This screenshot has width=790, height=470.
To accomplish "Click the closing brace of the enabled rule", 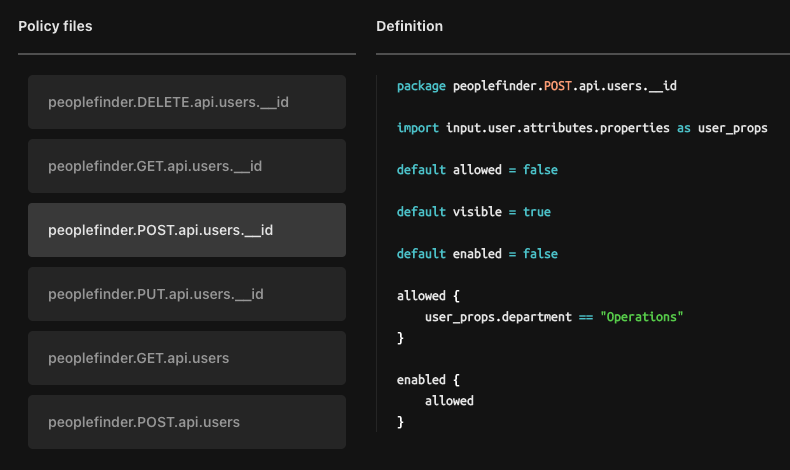I will [x=400, y=422].
